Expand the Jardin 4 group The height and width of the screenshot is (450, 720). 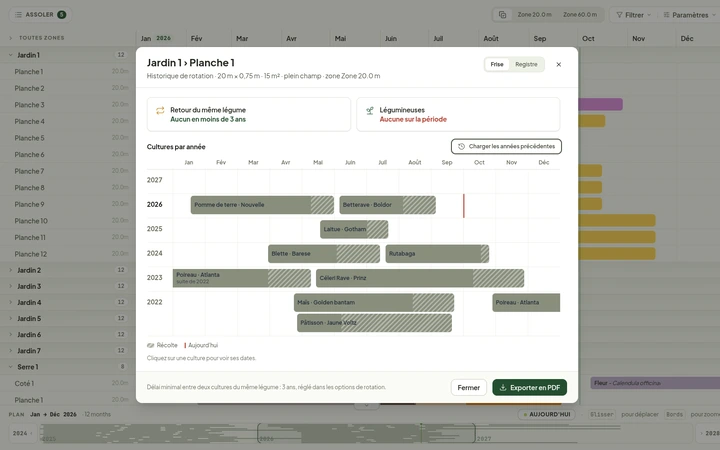coord(11,302)
